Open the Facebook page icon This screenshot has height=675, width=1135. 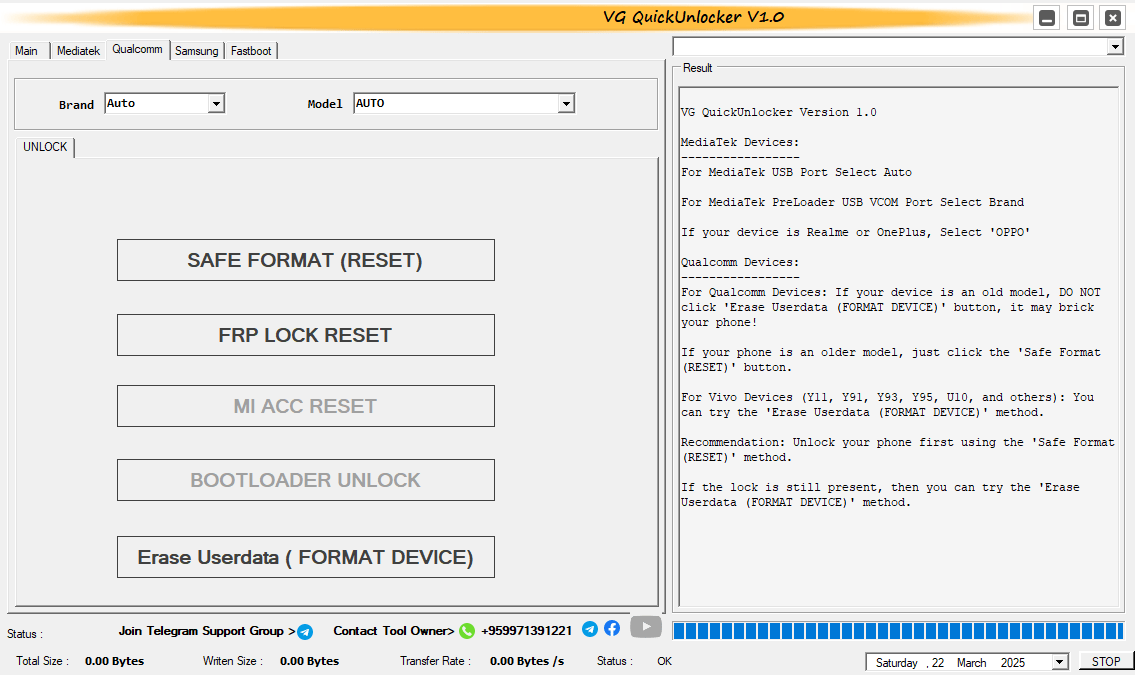point(611,629)
